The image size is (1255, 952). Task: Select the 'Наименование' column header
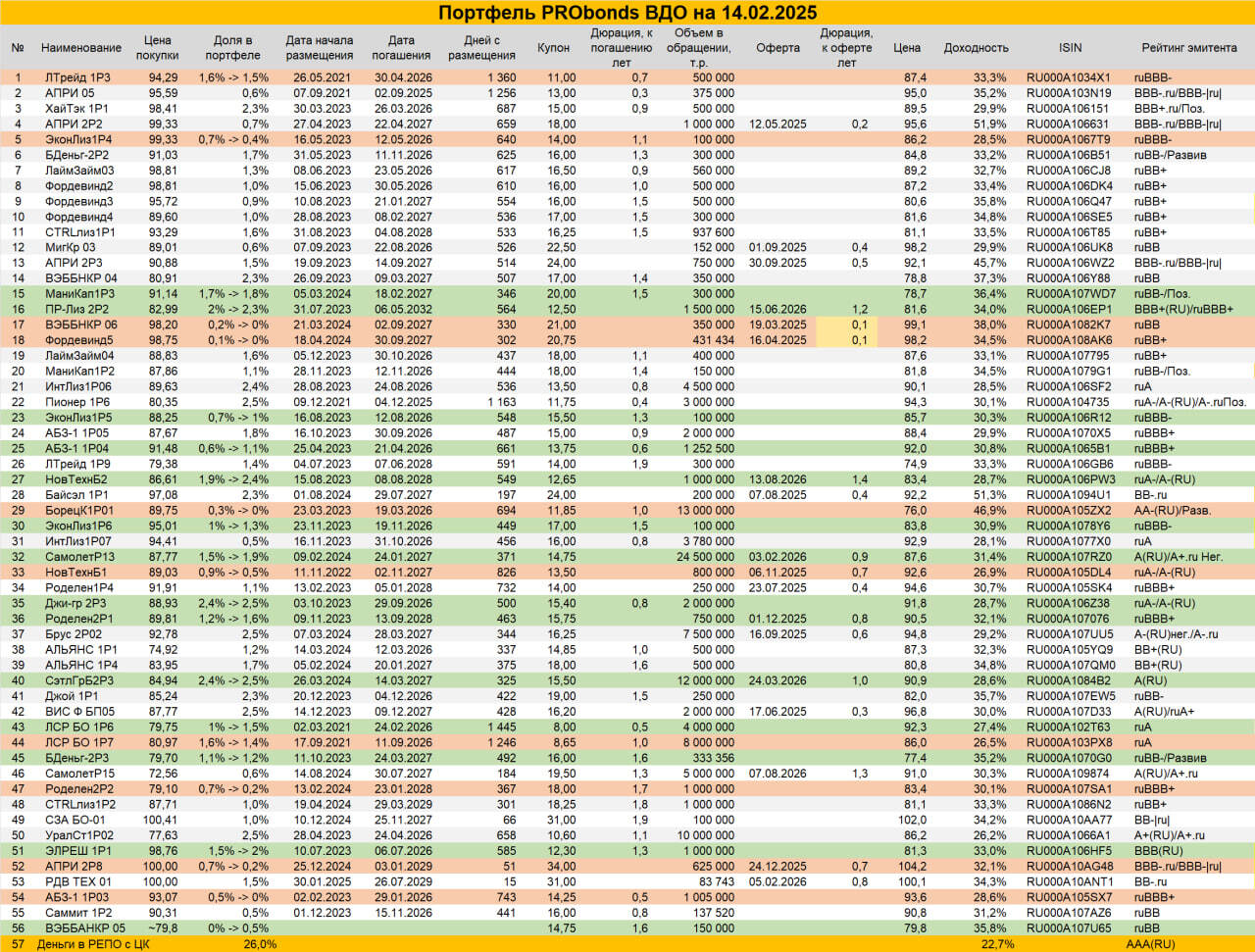click(x=81, y=48)
